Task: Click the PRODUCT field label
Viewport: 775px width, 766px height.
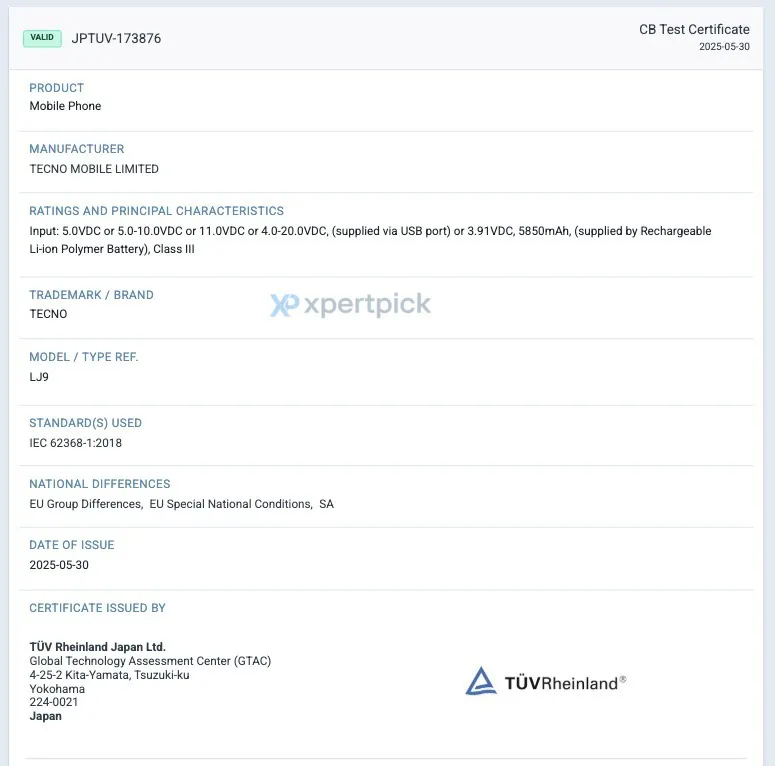Action: point(56,88)
